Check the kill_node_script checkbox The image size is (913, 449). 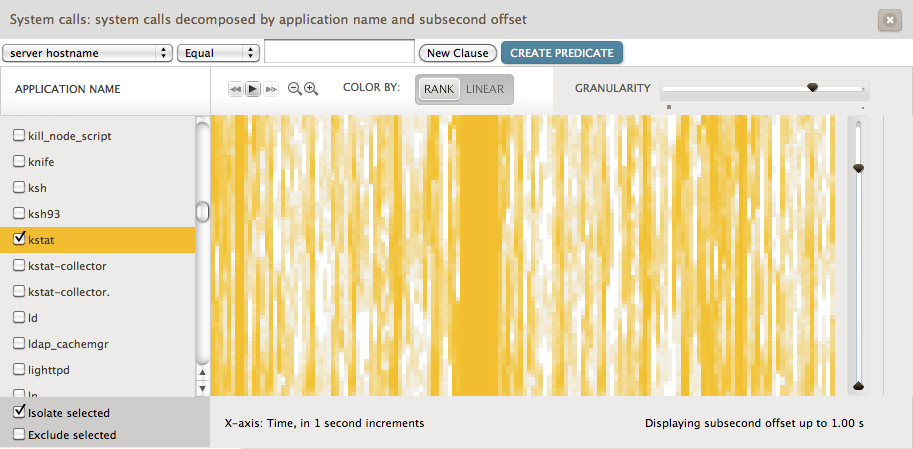tap(19, 134)
